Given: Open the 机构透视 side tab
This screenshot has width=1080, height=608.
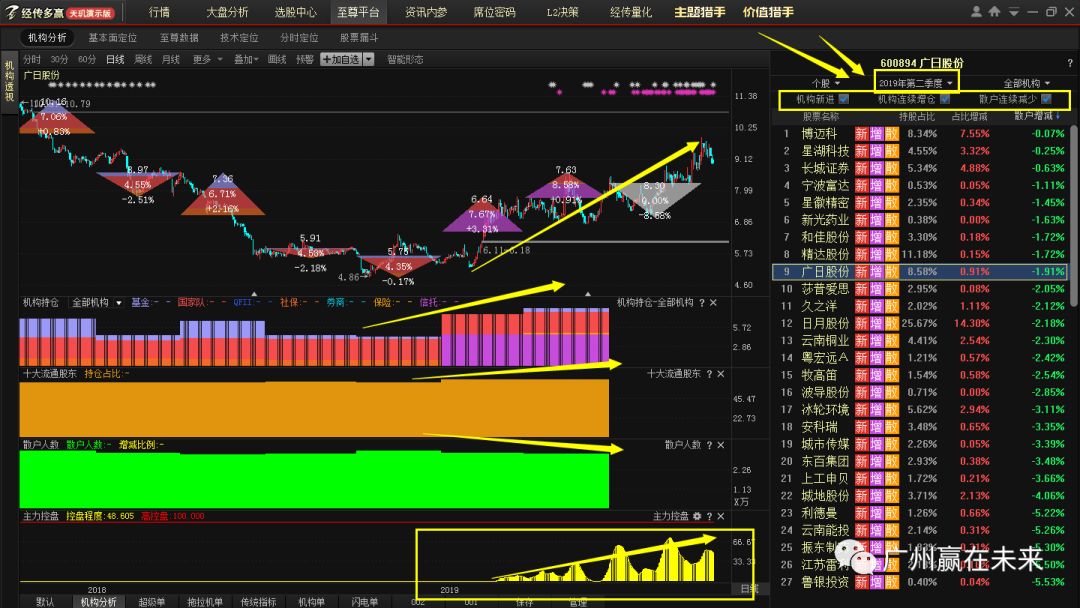Looking at the screenshot, I should coord(9,81).
